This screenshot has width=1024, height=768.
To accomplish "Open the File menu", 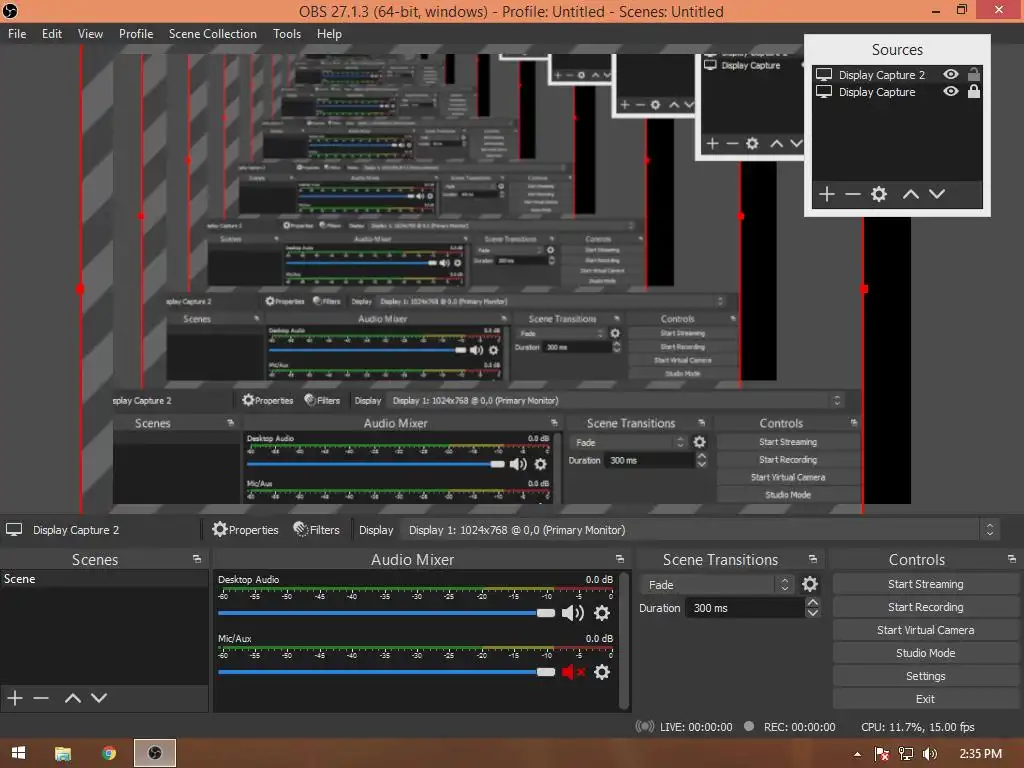I will tap(17, 34).
